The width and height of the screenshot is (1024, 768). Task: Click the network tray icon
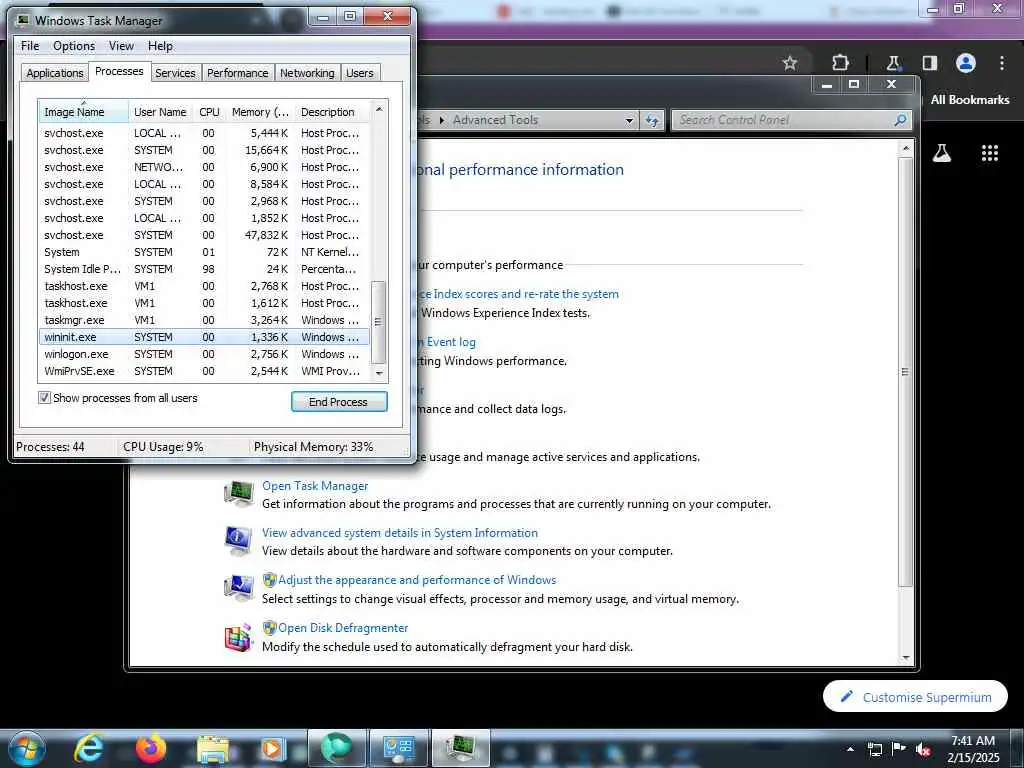point(874,750)
